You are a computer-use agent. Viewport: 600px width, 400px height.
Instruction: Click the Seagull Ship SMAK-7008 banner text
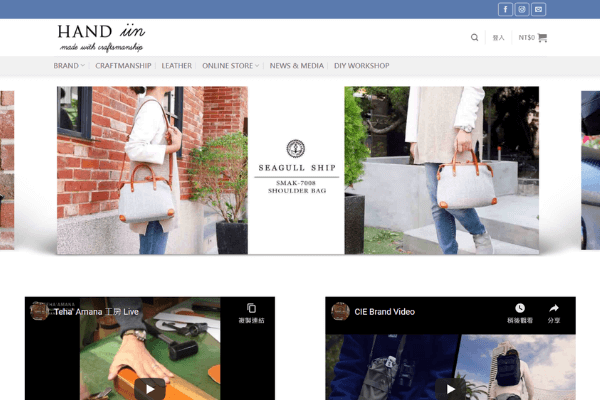tap(297, 167)
